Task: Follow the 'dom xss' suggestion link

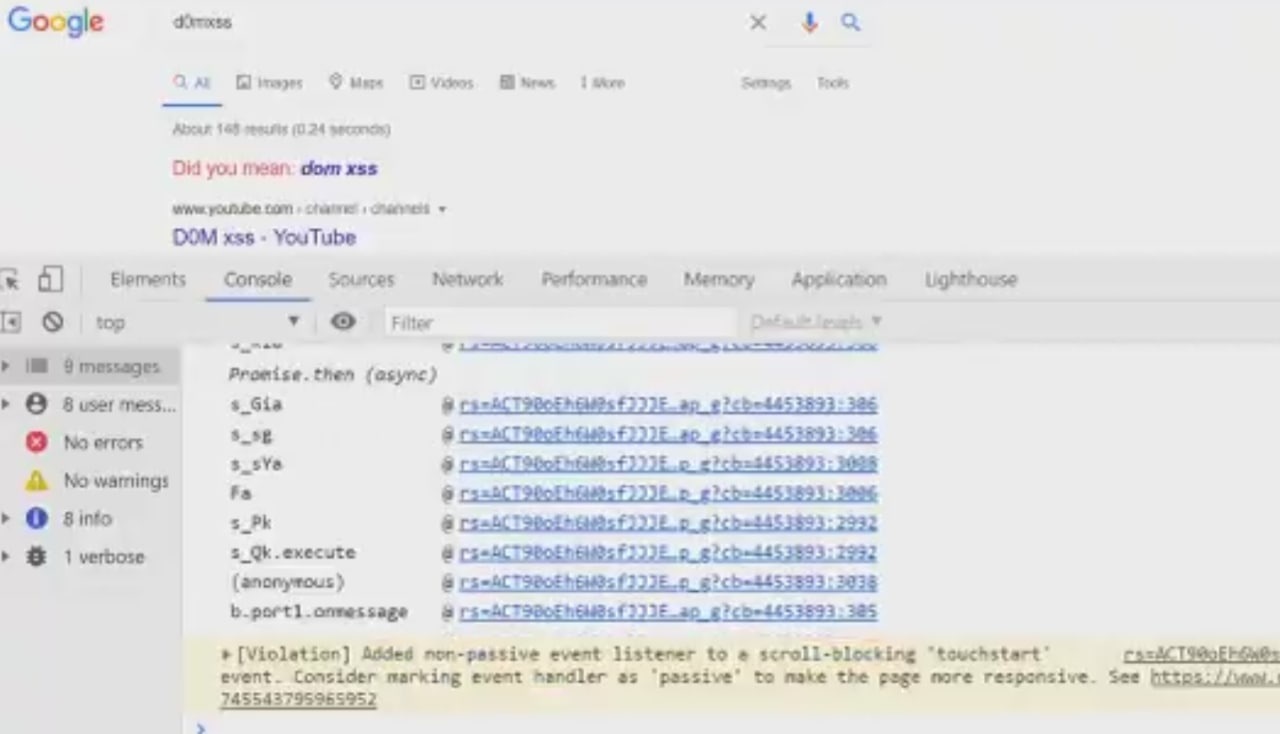Action: click(339, 168)
